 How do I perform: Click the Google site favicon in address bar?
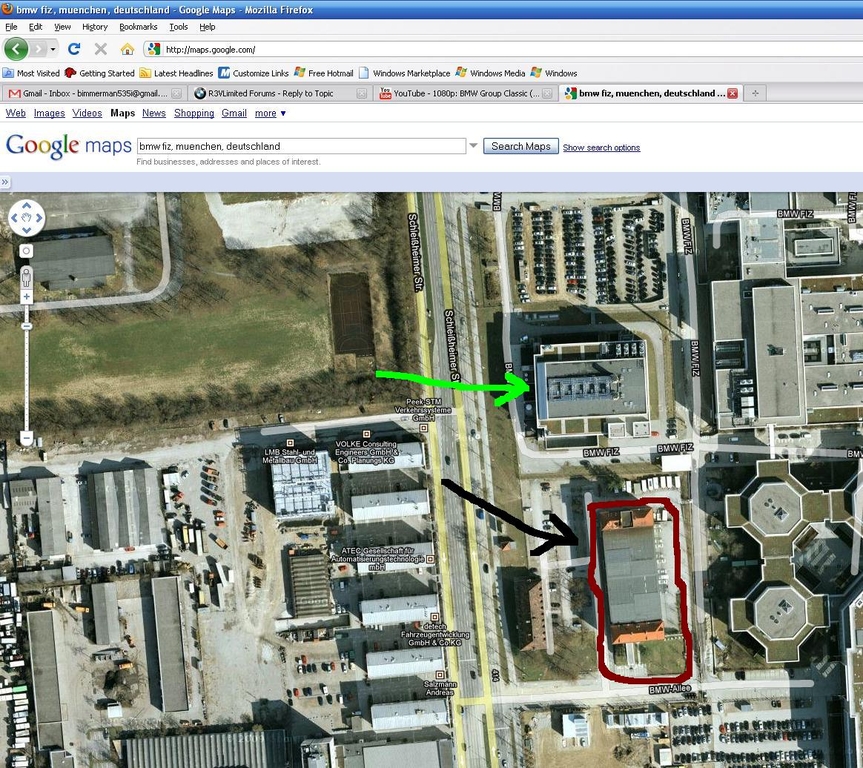tap(154, 49)
